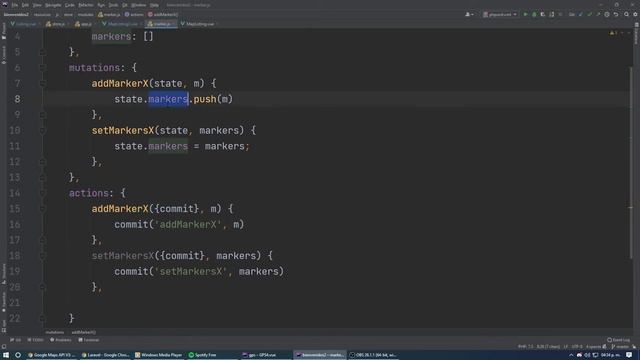Screen dimensions: 640x360
Task: Click mutations in the bottom editor breadcrumb
Action: (x=55, y=332)
